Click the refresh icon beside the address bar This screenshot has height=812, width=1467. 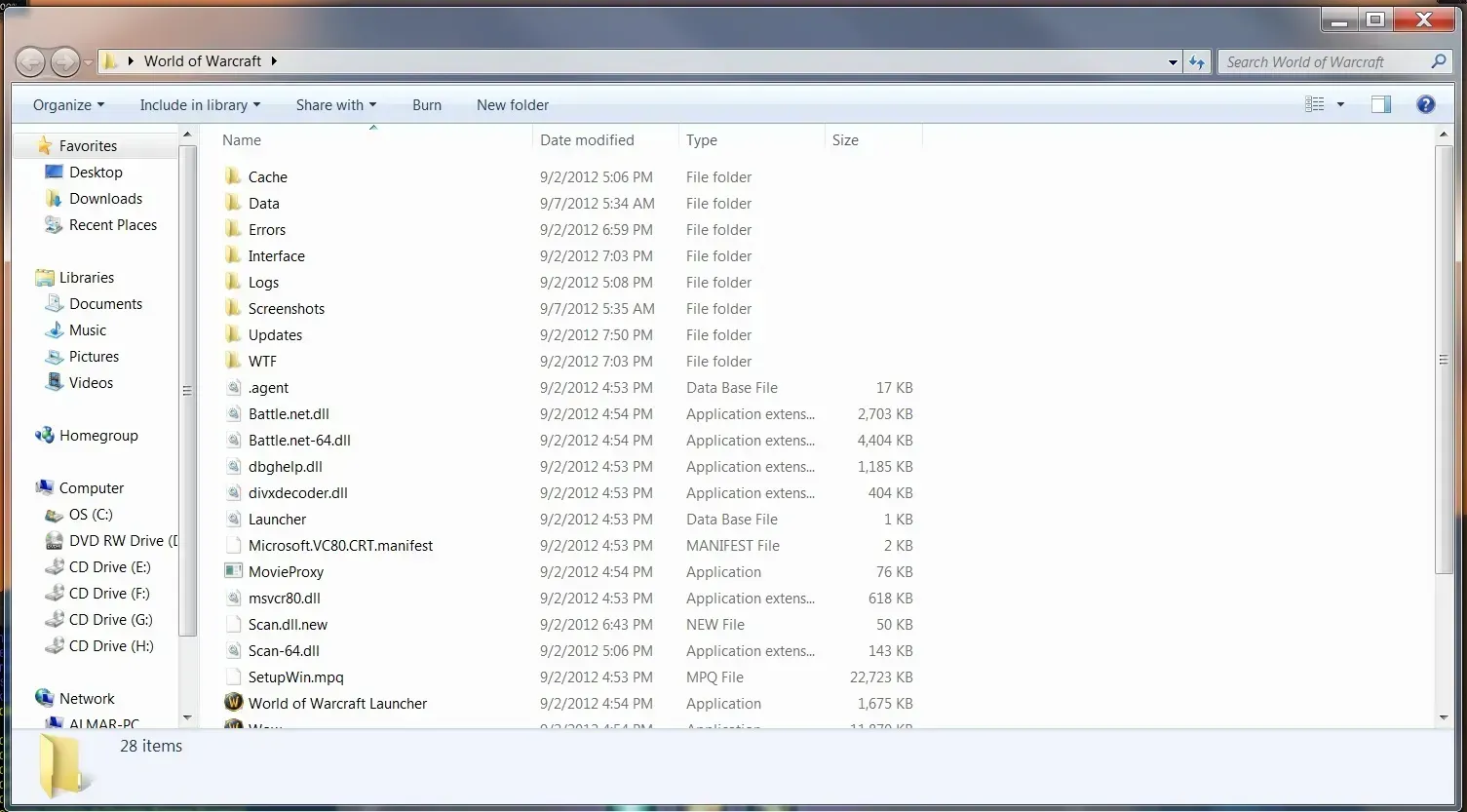[1197, 61]
